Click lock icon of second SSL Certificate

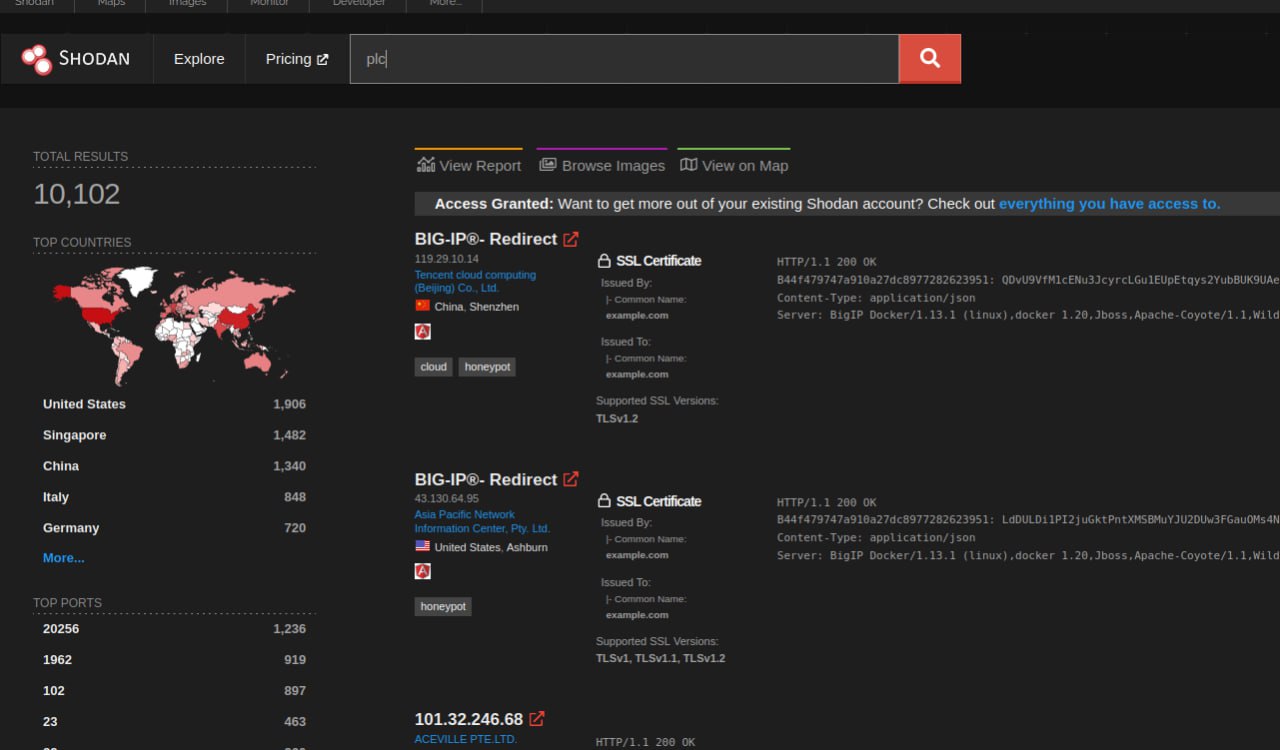[604, 501]
